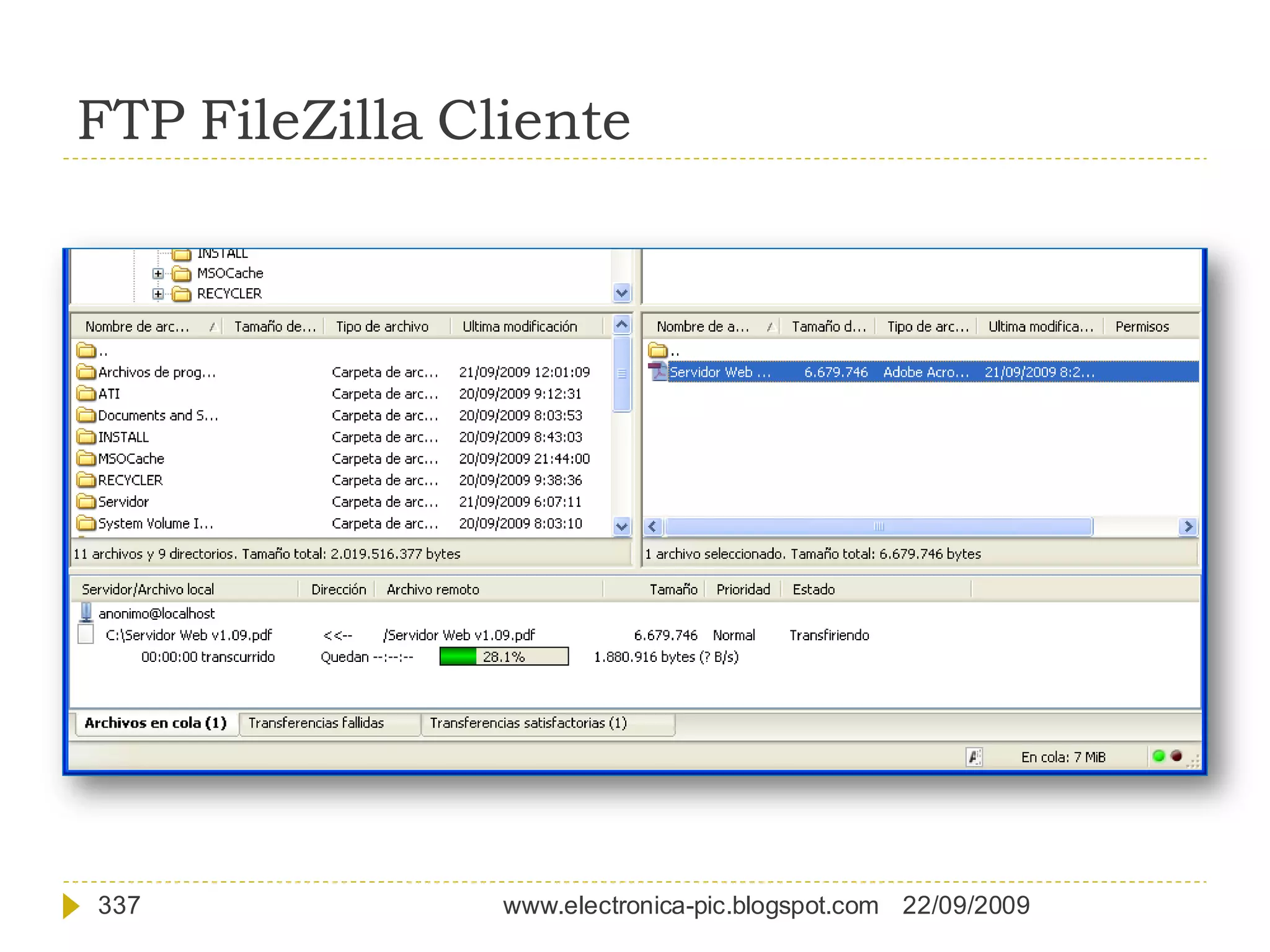This screenshot has width=1270, height=952.
Task: Click the 1 archivo seleccionado status text
Action: pos(812,553)
